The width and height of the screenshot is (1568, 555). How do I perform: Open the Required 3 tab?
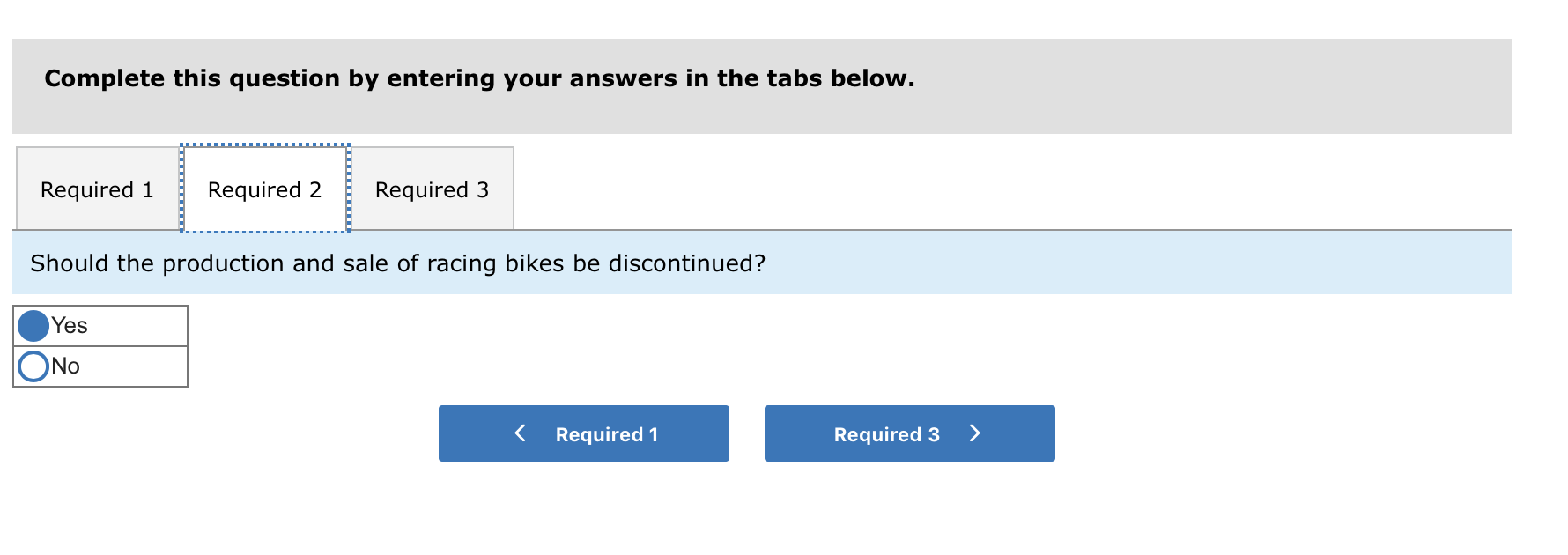click(x=432, y=189)
